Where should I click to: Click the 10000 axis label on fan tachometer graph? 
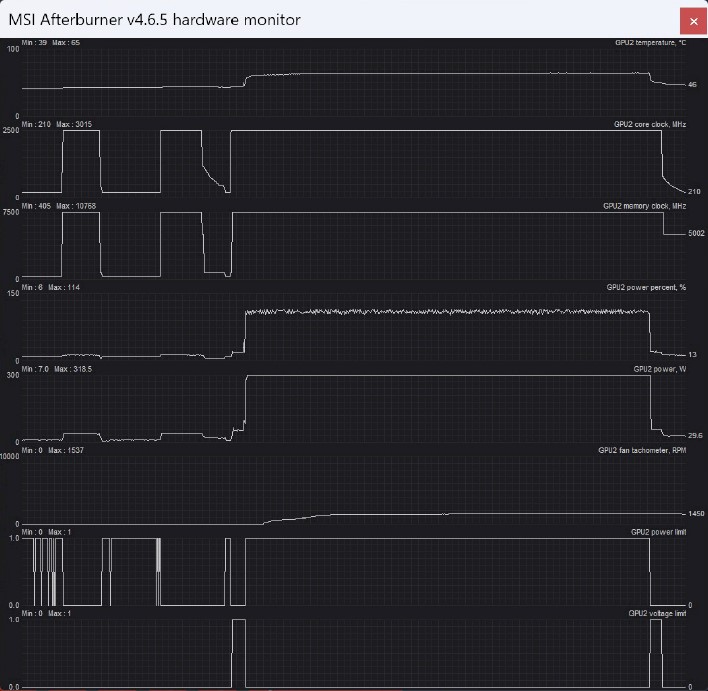[10, 457]
